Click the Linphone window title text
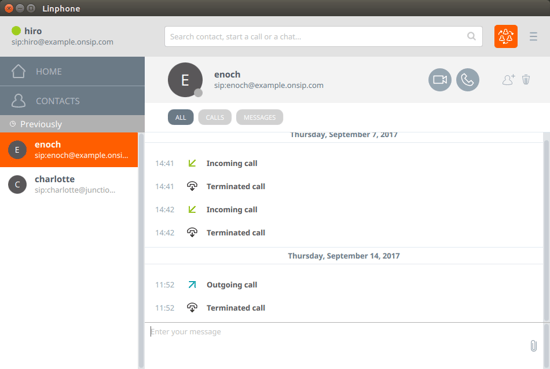The image size is (550, 369). [x=61, y=8]
